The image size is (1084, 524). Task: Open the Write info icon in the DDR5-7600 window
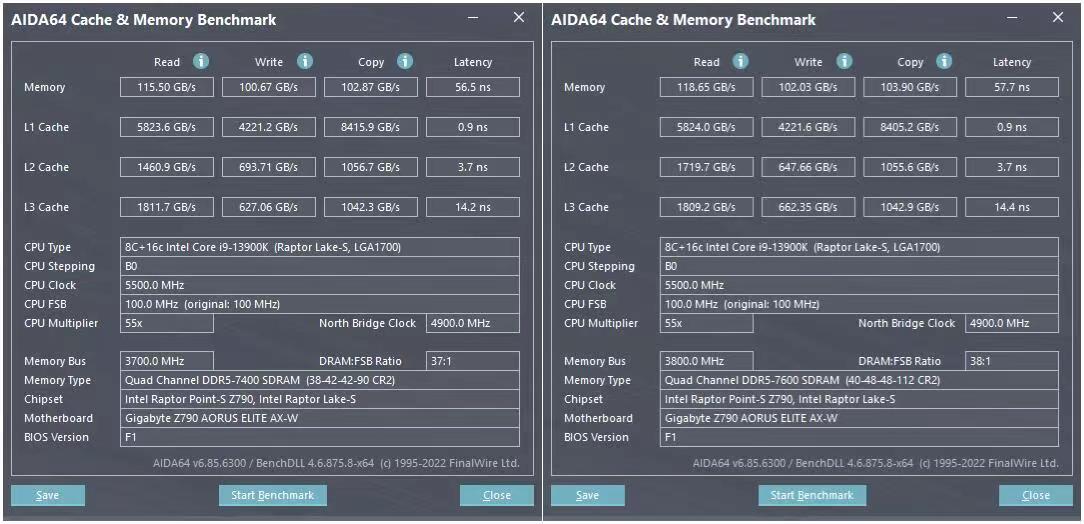844,61
